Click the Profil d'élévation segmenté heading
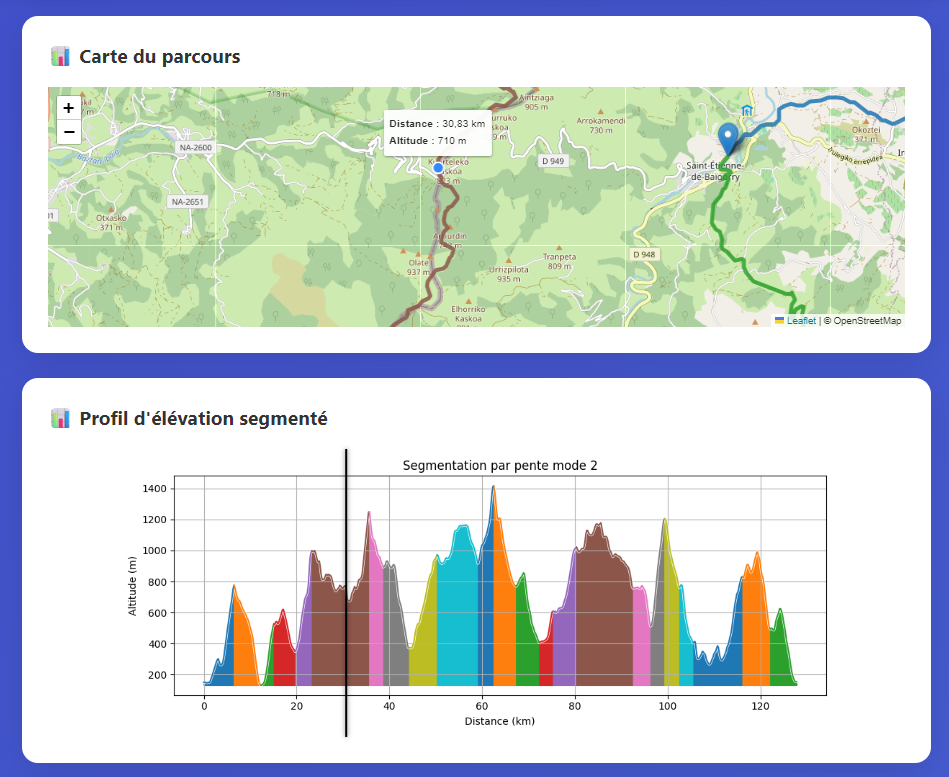The image size is (949, 777). 203,418
